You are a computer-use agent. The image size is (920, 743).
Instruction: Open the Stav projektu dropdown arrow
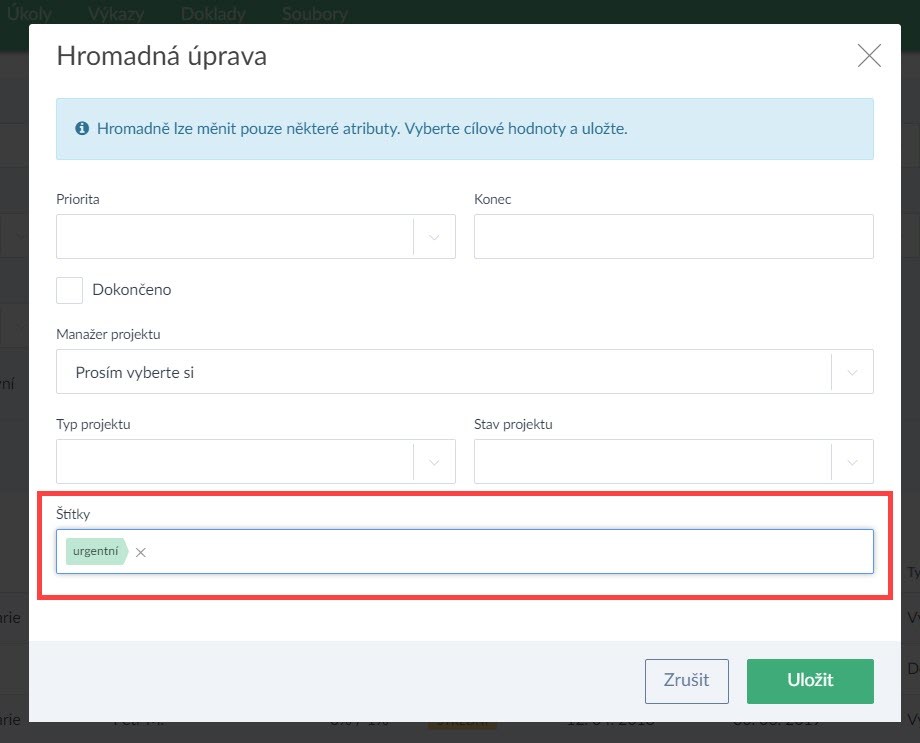[852, 462]
